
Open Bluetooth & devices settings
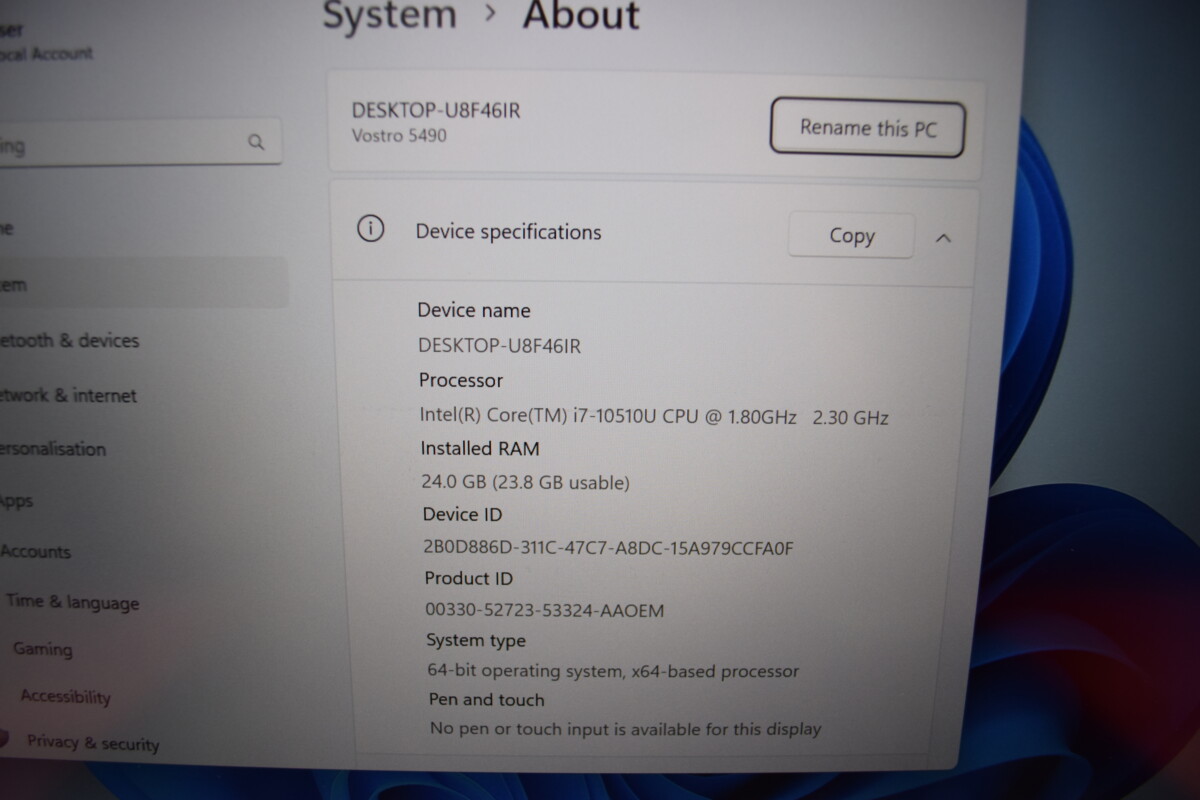coord(70,341)
